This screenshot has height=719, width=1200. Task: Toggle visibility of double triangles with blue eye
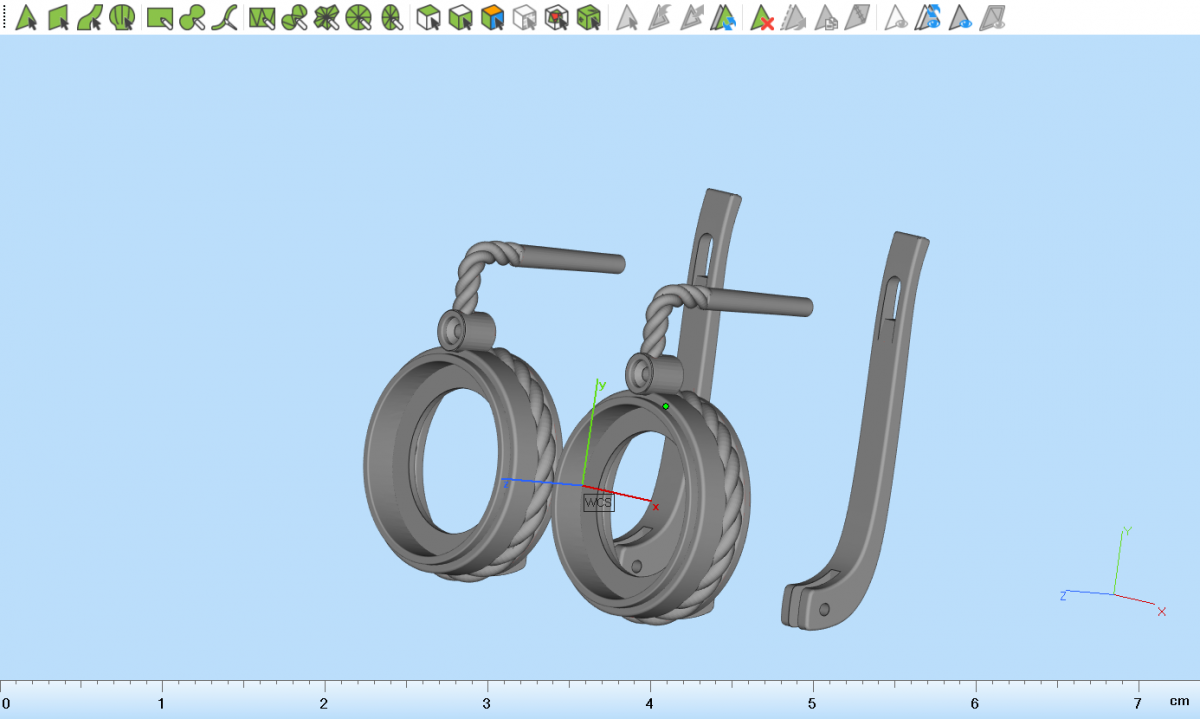[929, 17]
